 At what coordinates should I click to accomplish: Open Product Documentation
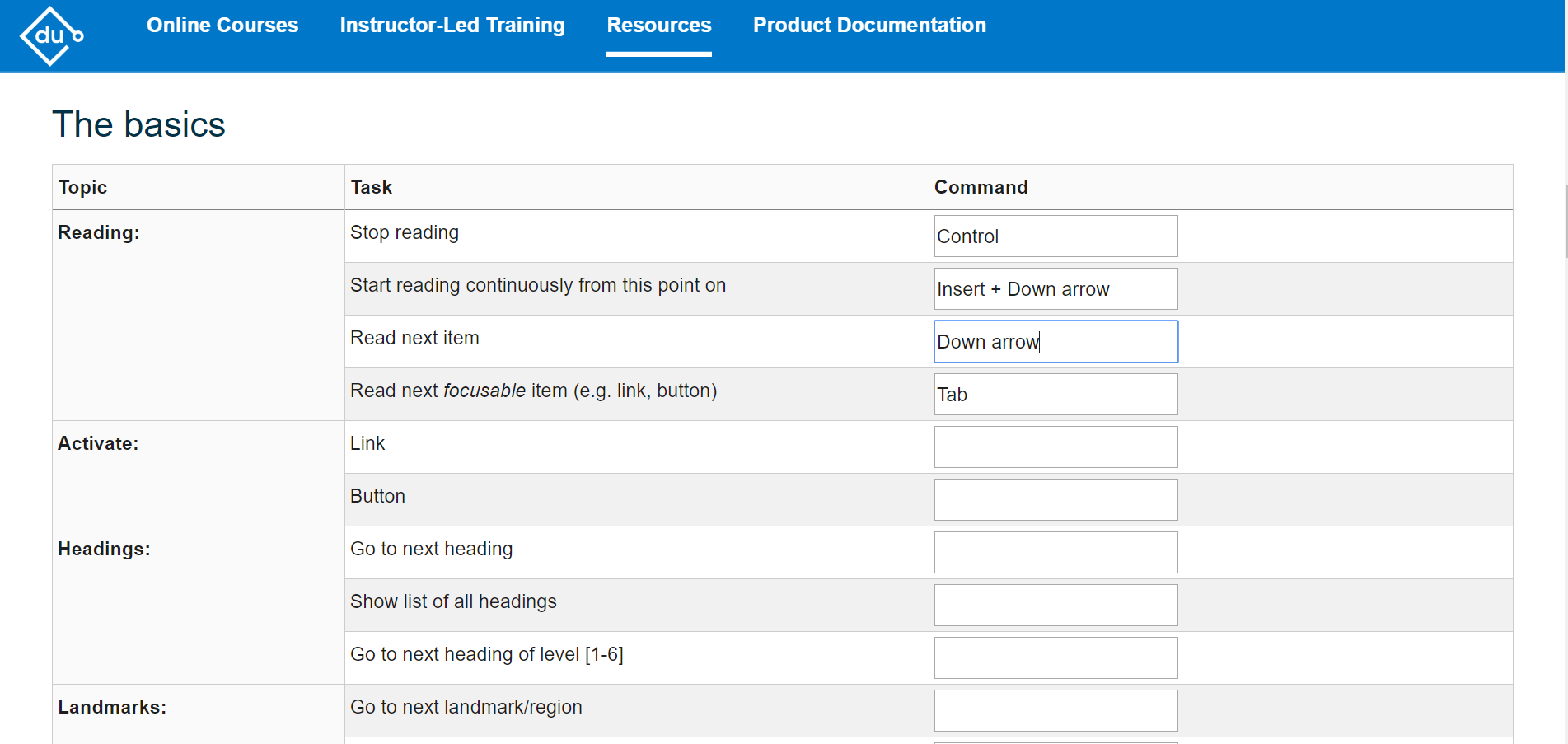tap(869, 26)
